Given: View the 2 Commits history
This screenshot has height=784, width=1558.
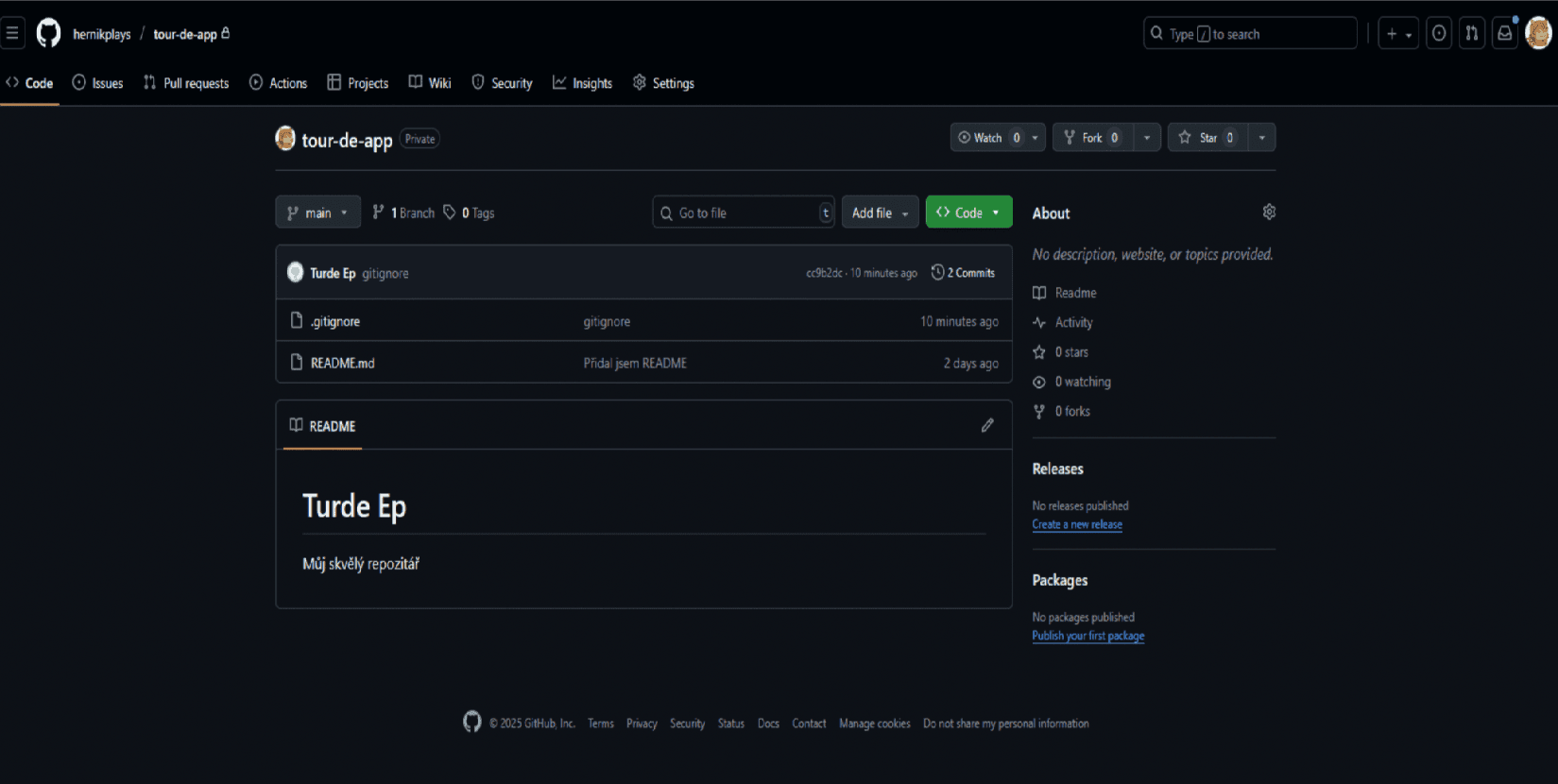Looking at the screenshot, I should (x=964, y=273).
